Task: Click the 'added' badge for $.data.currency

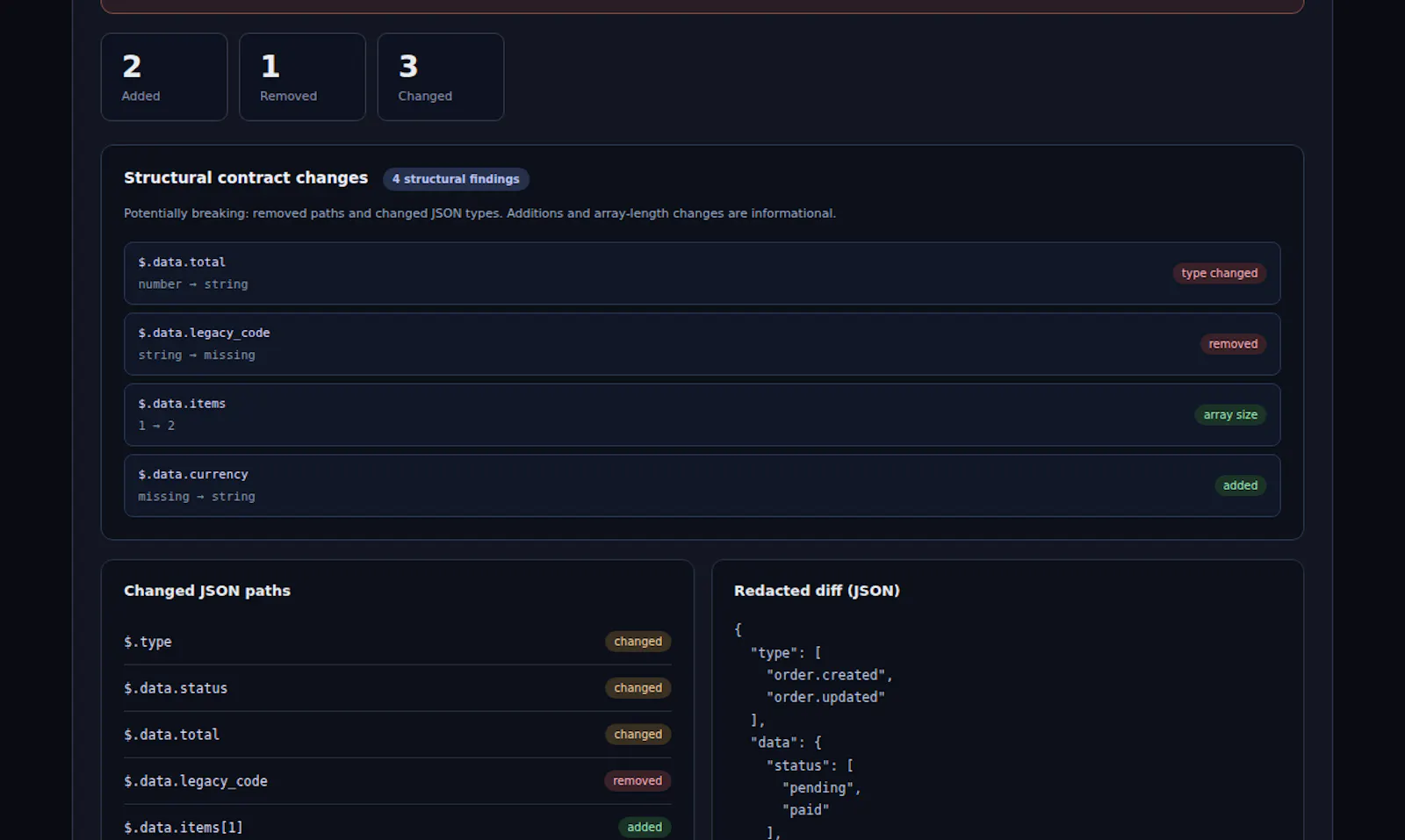Action: click(1240, 485)
